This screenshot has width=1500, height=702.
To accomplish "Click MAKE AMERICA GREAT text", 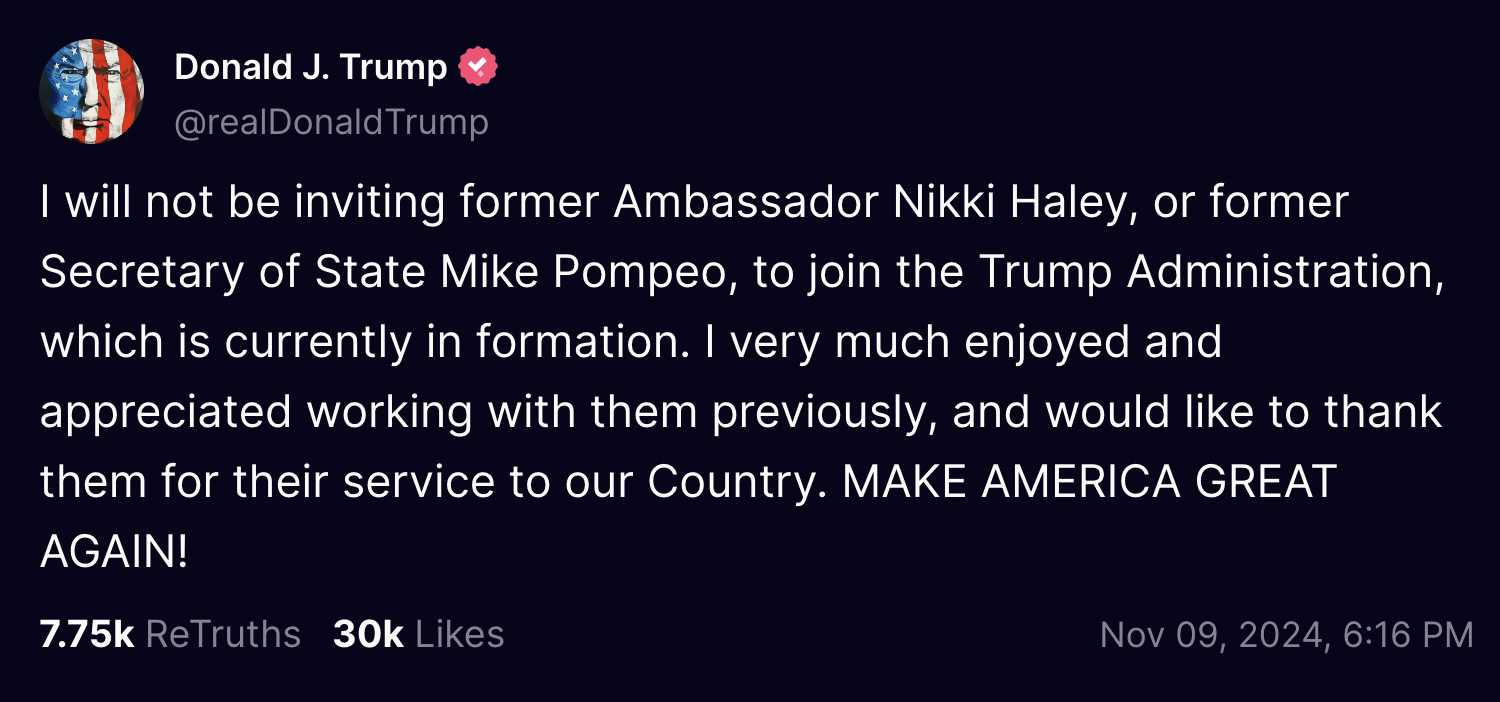I will pyautogui.click(x=1089, y=482).
